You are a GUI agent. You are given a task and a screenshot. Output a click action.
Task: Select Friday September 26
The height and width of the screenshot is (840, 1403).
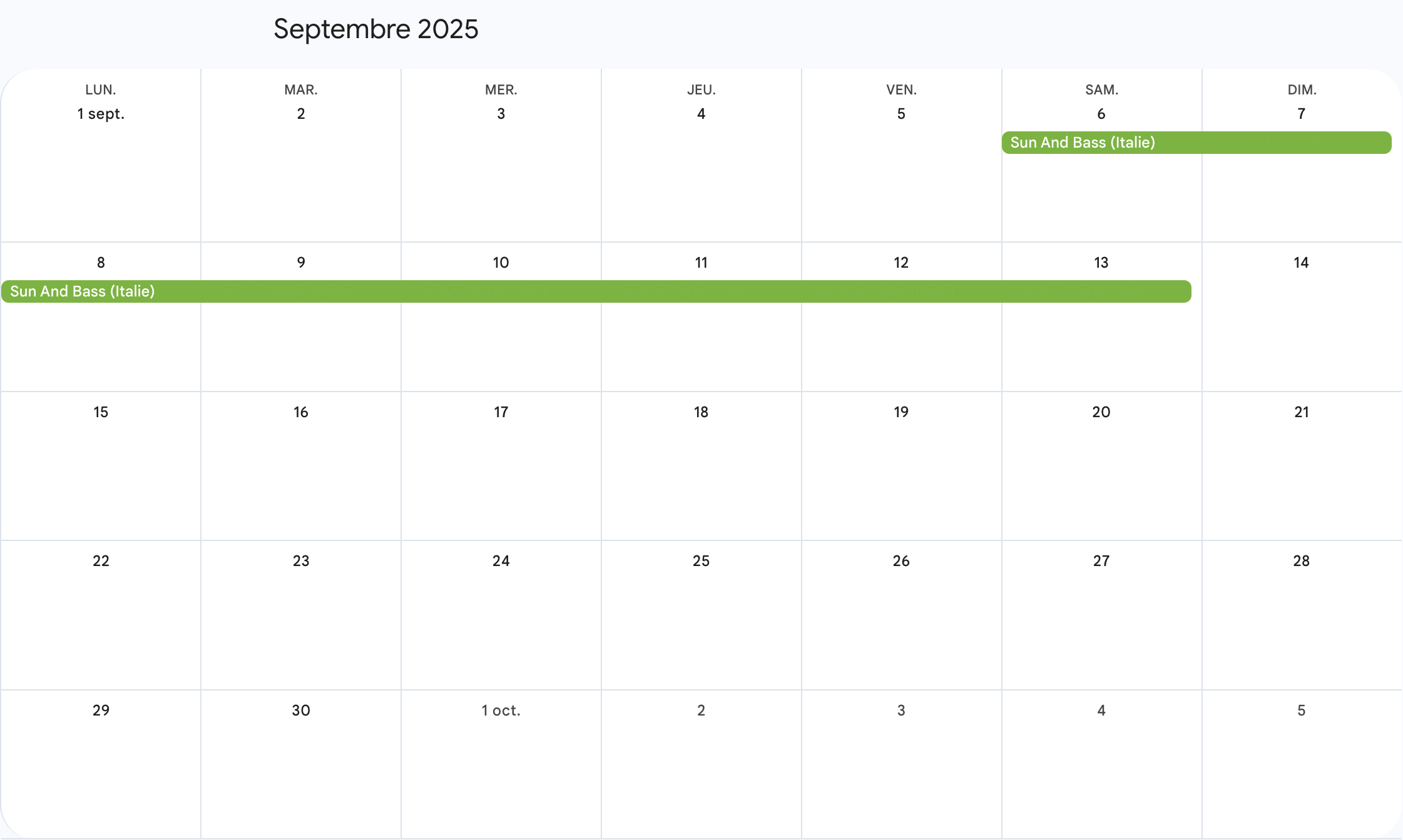pos(901,561)
